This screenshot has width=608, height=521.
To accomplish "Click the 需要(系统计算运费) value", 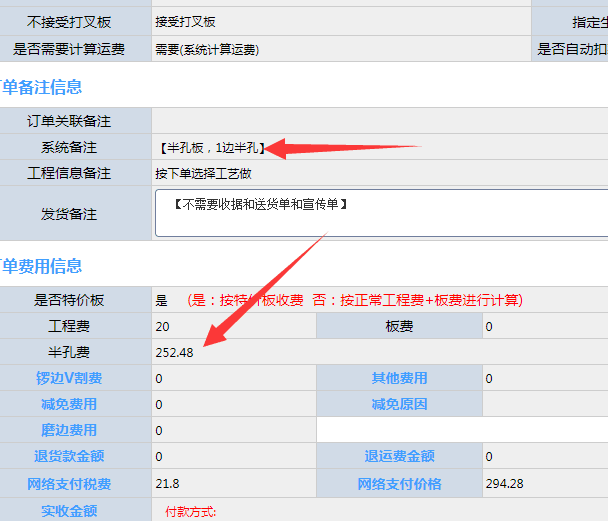I will tap(214, 48).
